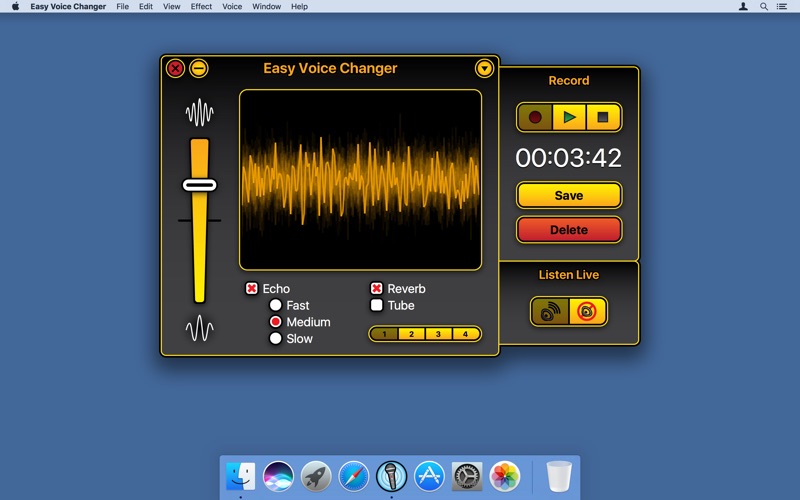The width and height of the screenshot is (800, 500).
Task: Delete the current recording
Action: [x=569, y=230]
